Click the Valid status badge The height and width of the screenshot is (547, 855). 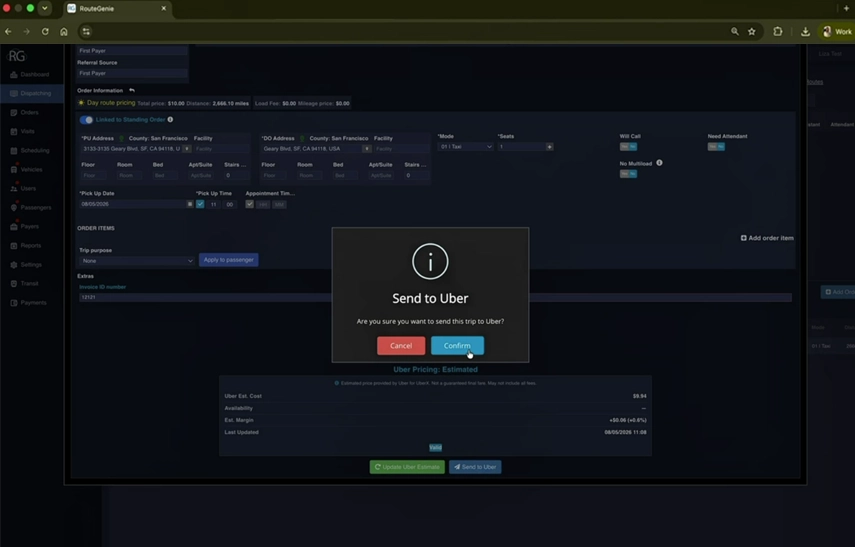[x=435, y=448]
